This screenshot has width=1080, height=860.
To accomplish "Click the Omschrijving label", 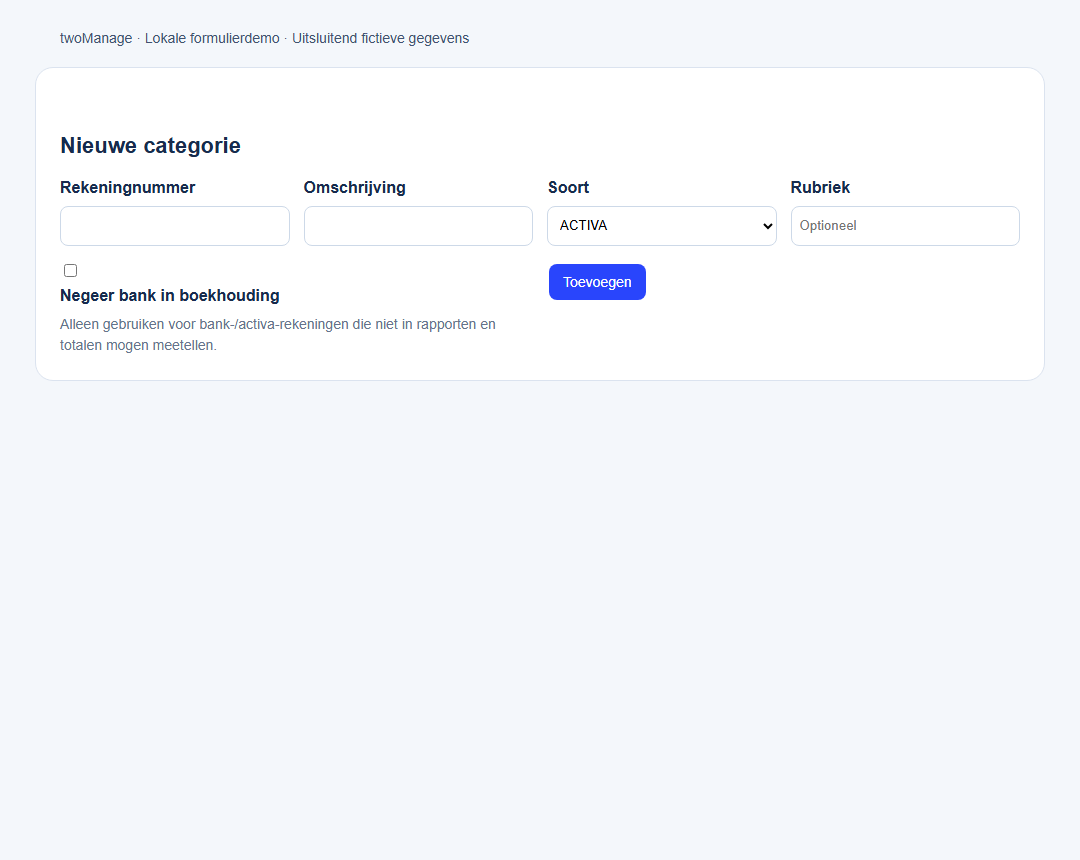I will pos(355,187).
